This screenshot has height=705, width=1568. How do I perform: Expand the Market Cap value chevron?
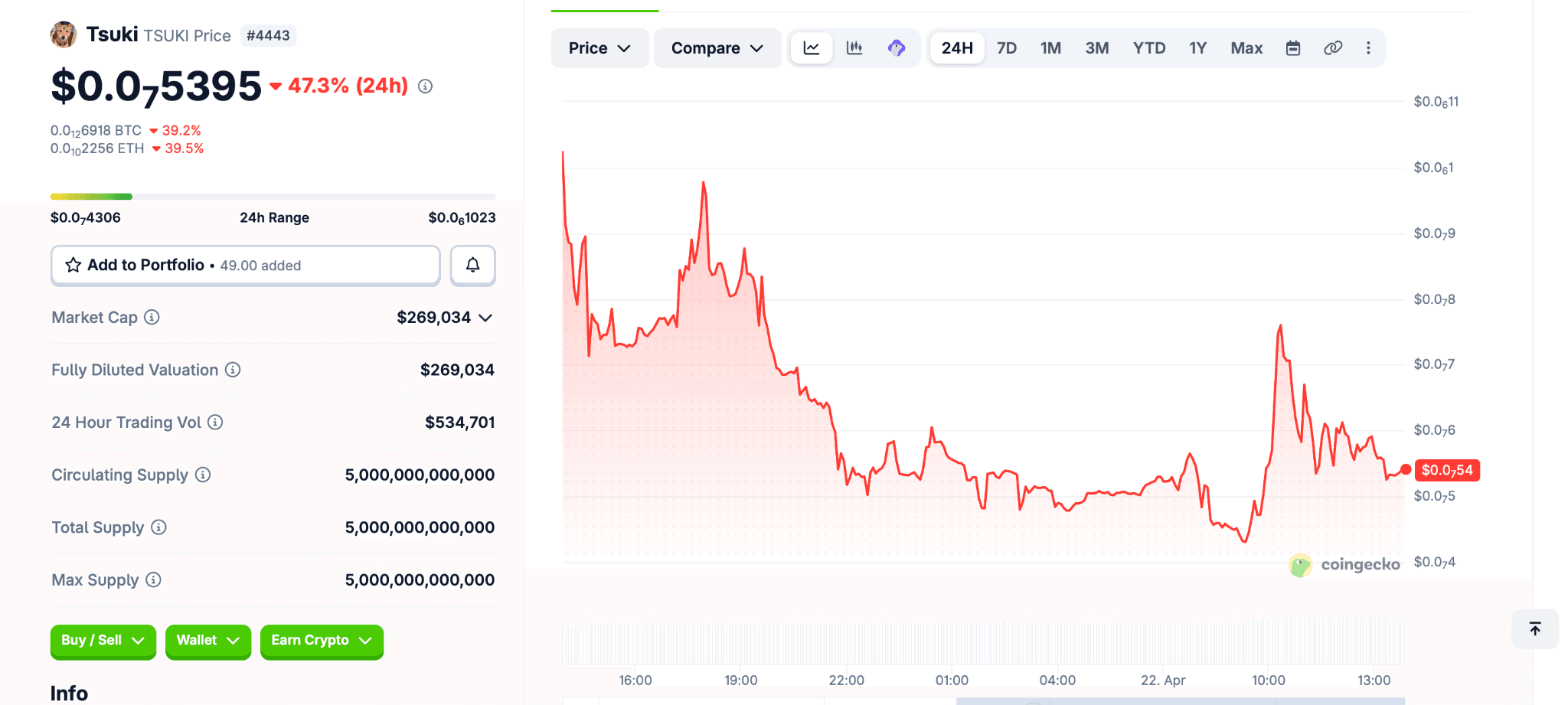(x=485, y=318)
